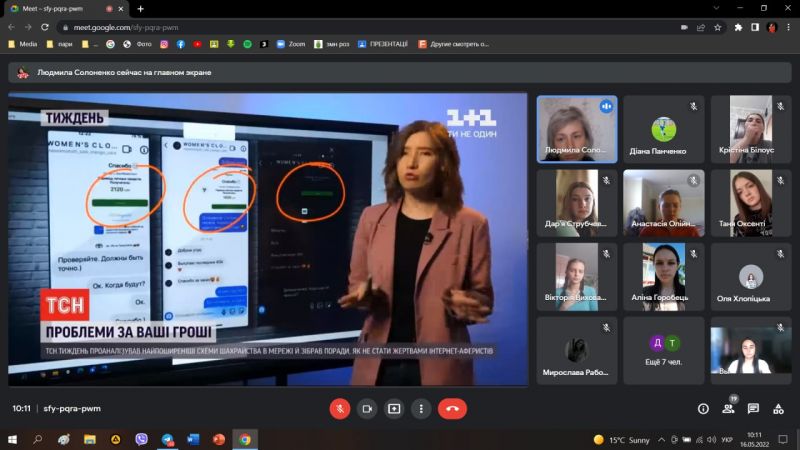800x450 pixels.
Task: Leave the call with the red hang-up button
Action: tap(452, 409)
